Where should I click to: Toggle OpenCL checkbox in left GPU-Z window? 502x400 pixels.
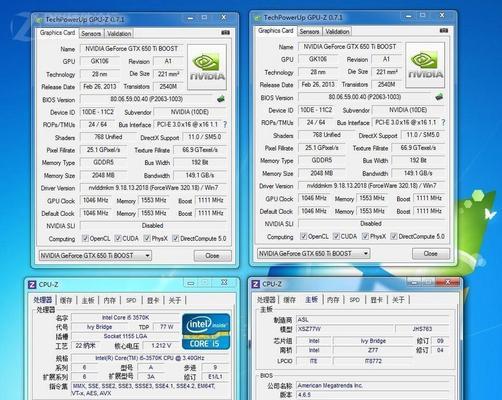pos(85,238)
